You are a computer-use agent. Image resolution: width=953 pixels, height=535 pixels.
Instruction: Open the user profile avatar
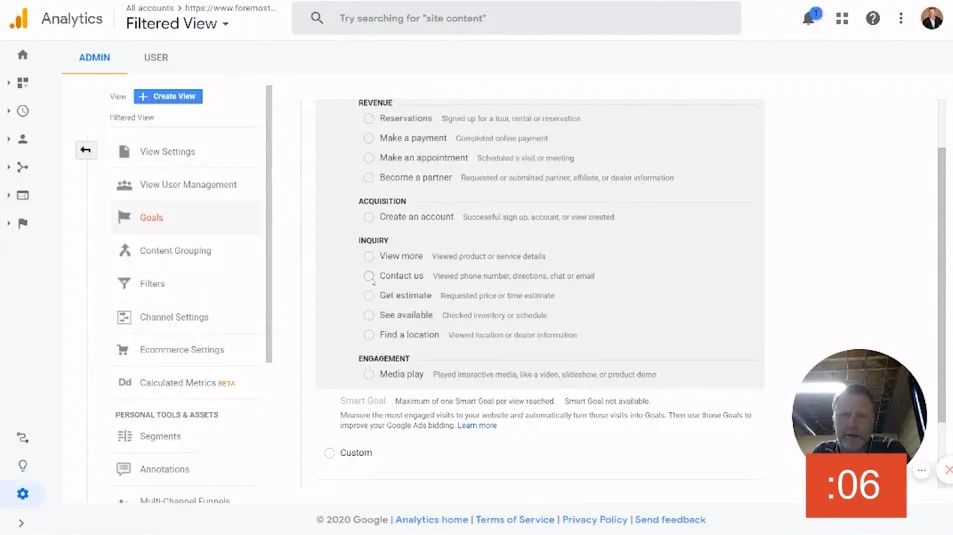pyautogui.click(x=932, y=18)
